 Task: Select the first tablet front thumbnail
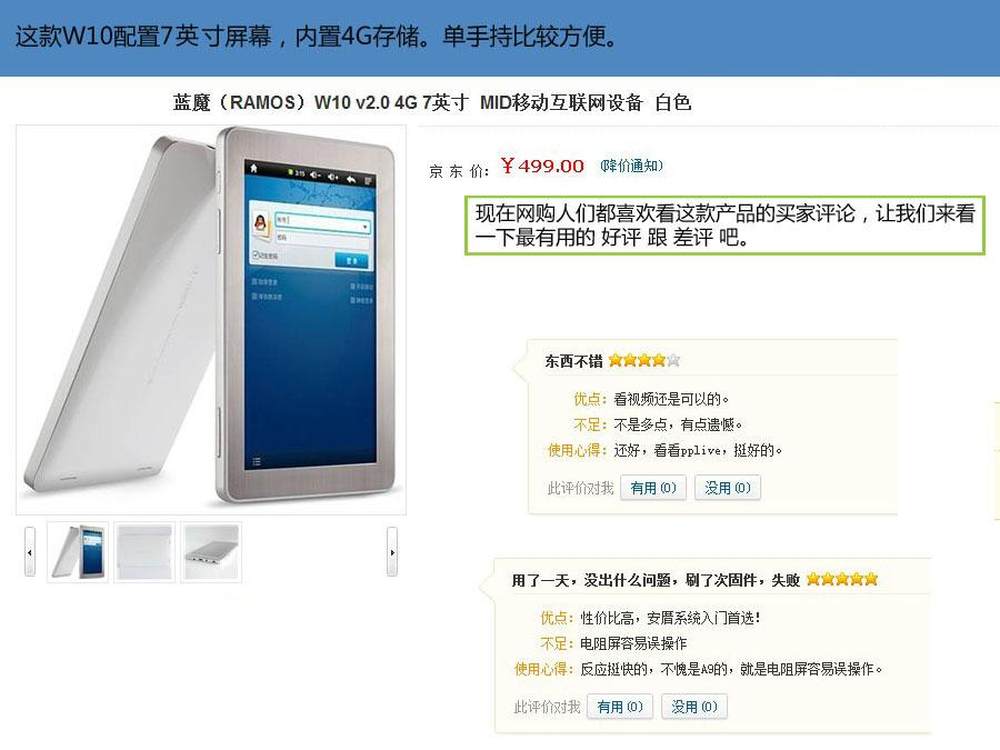coord(78,552)
